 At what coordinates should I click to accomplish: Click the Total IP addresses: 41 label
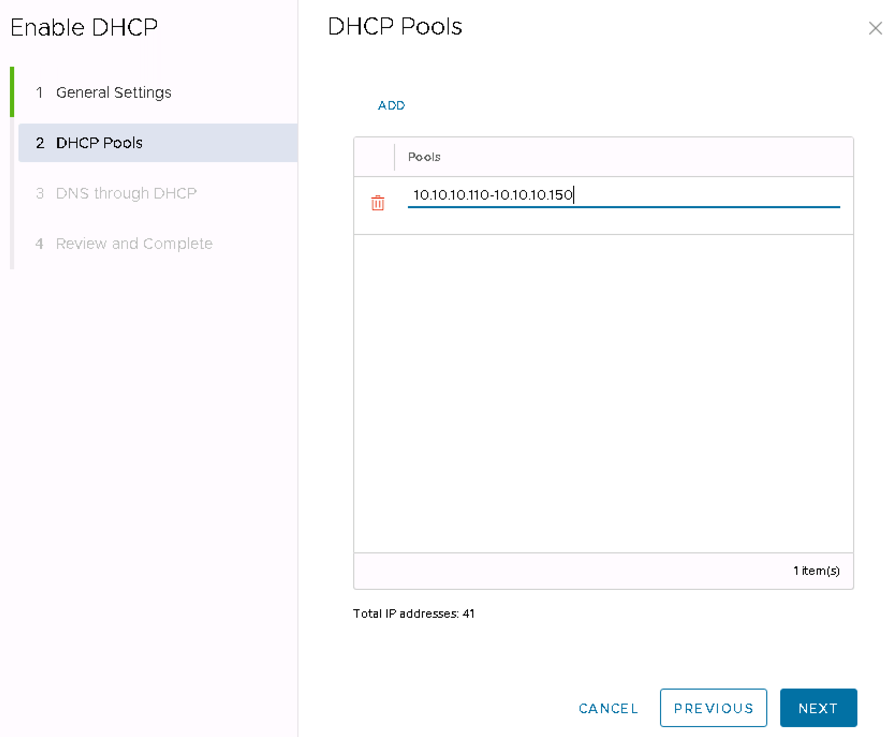click(414, 614)
